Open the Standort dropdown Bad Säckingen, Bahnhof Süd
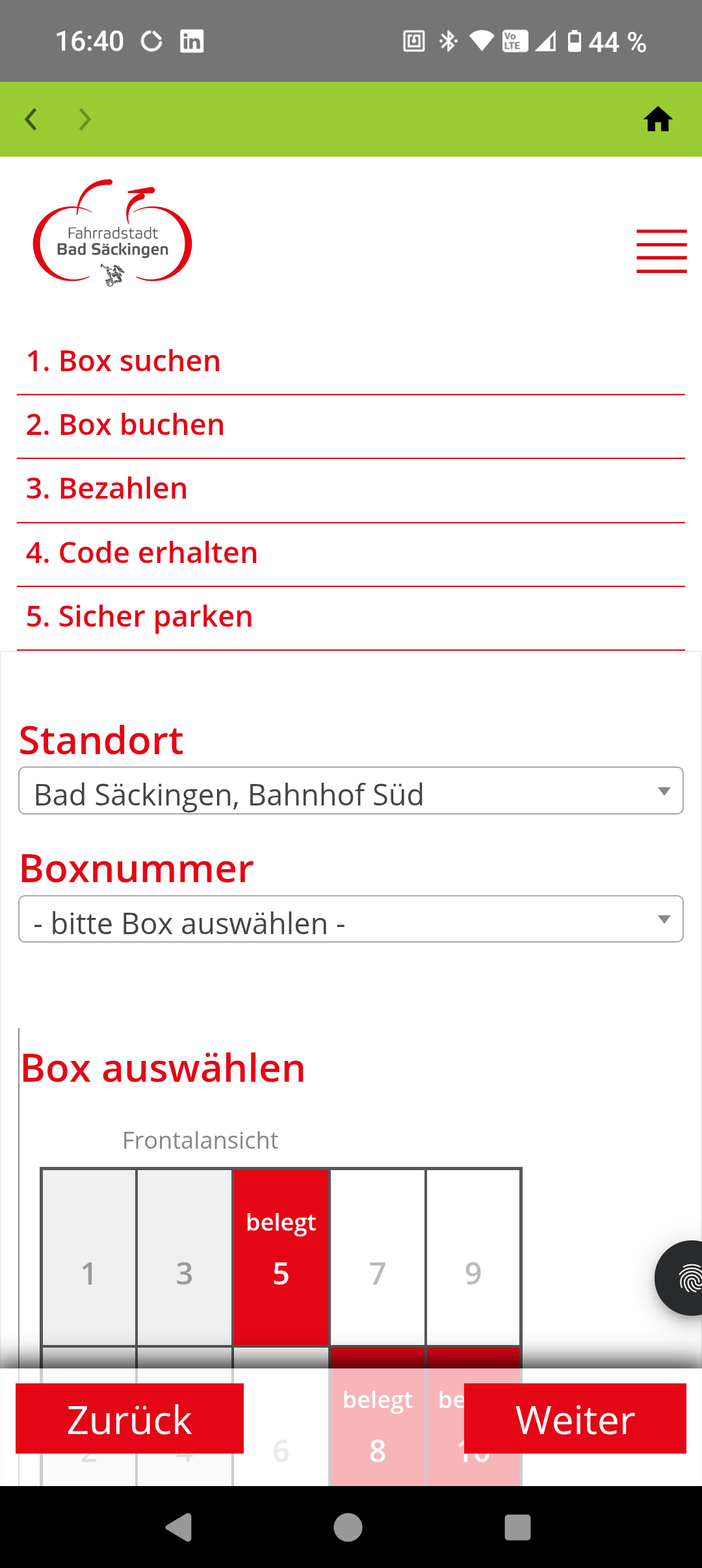This screenshot has width=702, height=1568. pos(351,791)
